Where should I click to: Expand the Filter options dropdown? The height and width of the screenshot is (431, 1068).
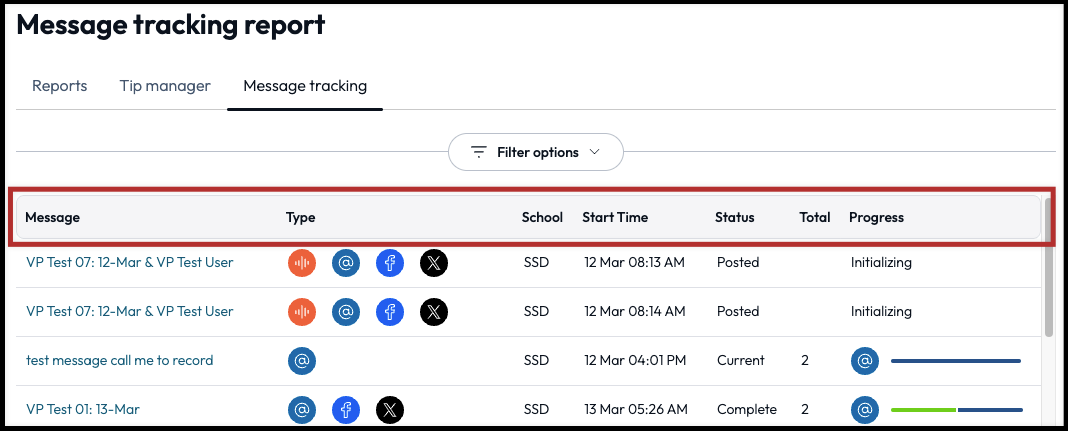click(x=536, y=152)
